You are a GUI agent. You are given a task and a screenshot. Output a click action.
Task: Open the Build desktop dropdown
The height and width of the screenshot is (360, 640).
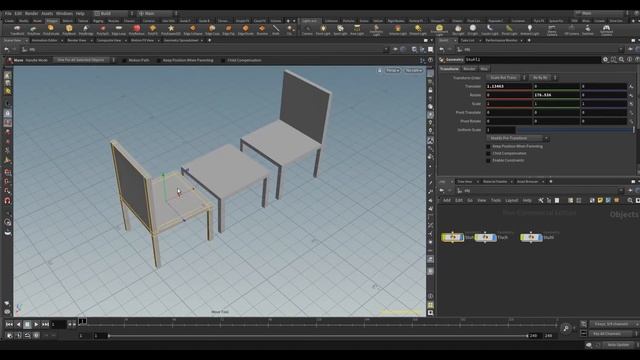coord(114,13)
